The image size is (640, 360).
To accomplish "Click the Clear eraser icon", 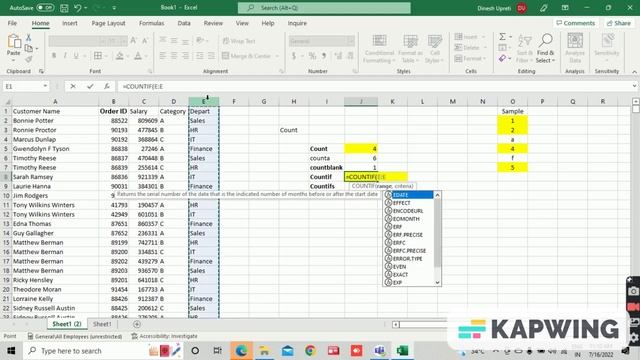I will point(502,59).
